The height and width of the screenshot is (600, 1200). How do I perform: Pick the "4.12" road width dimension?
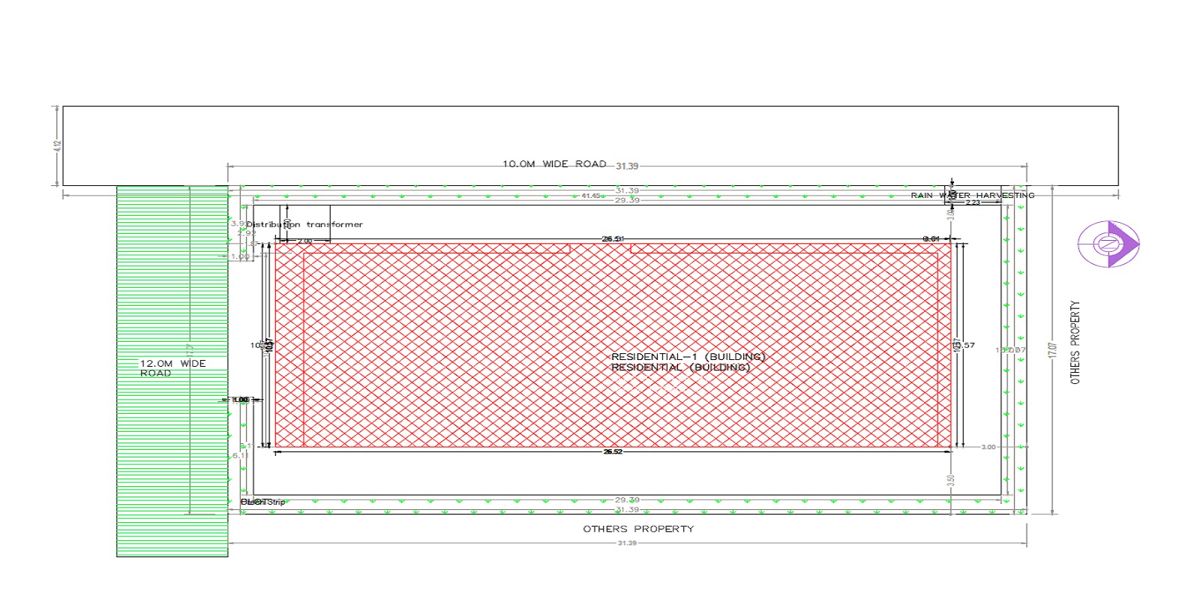coord(55,146)
